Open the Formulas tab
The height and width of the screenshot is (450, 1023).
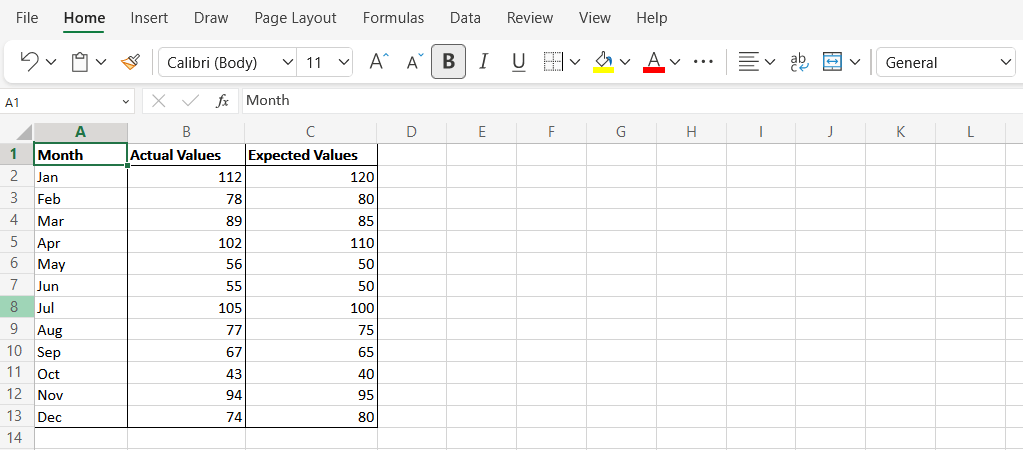coord(393,18)
